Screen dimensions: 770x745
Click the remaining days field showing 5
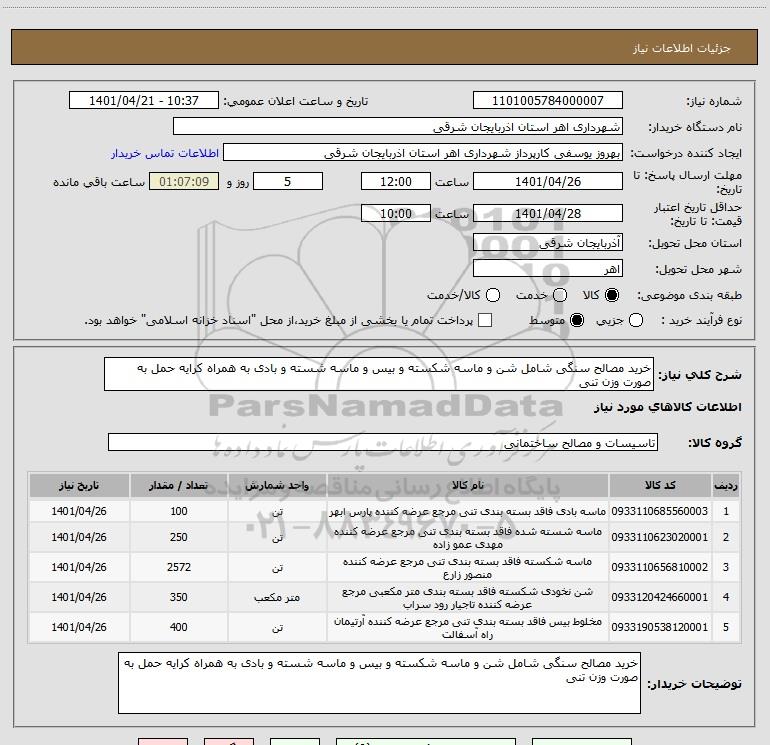coord(288,182)
